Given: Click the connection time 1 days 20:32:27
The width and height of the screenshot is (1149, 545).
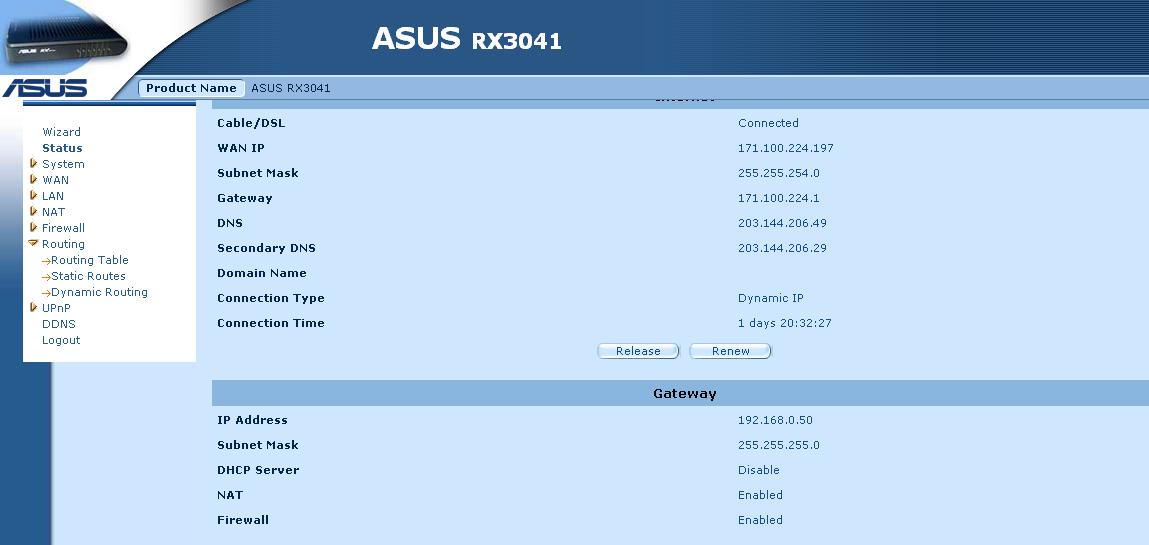Looking at the screenshot, I should [x=785, y=323].
